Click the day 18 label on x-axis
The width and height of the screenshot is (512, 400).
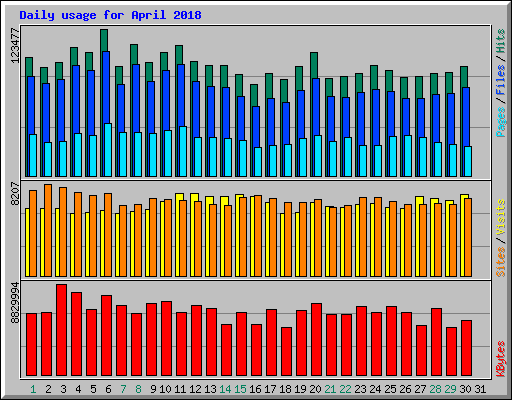pos(285,389)
